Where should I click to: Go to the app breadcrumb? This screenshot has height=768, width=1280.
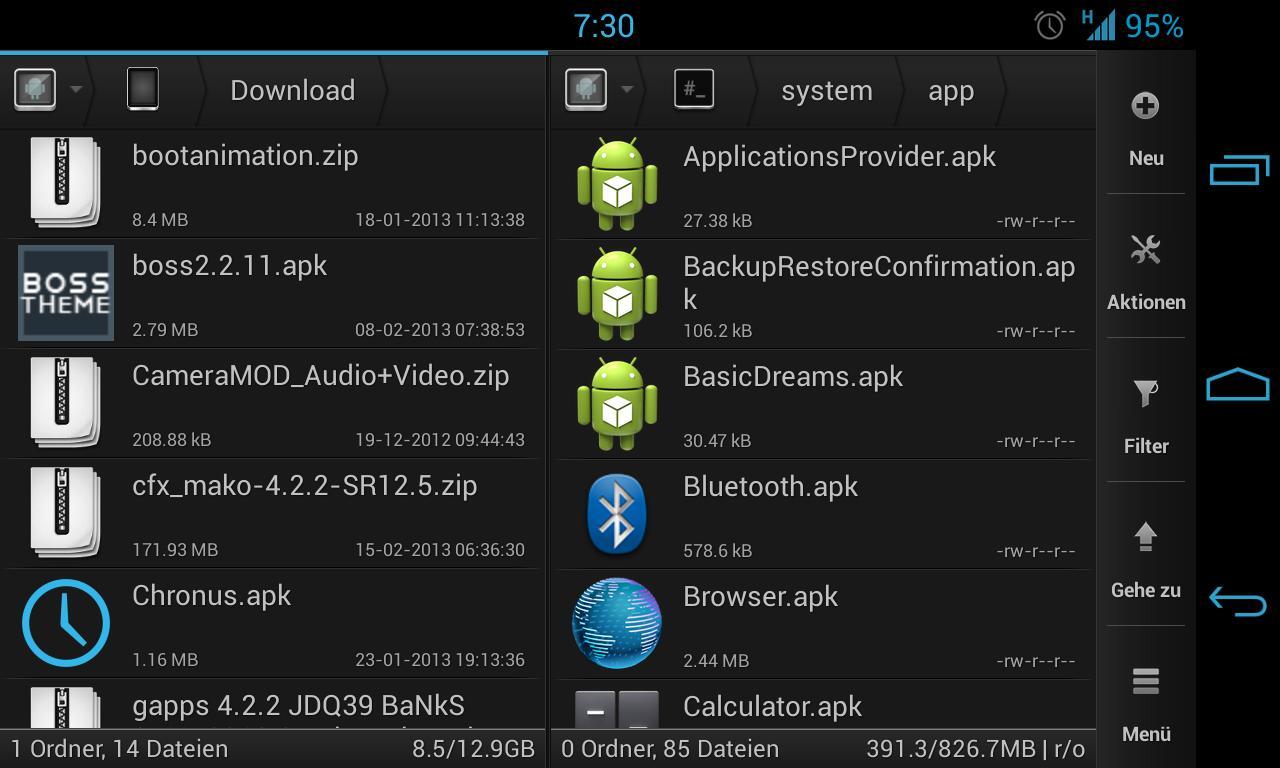pyautogui.click(x=951, y=92)
